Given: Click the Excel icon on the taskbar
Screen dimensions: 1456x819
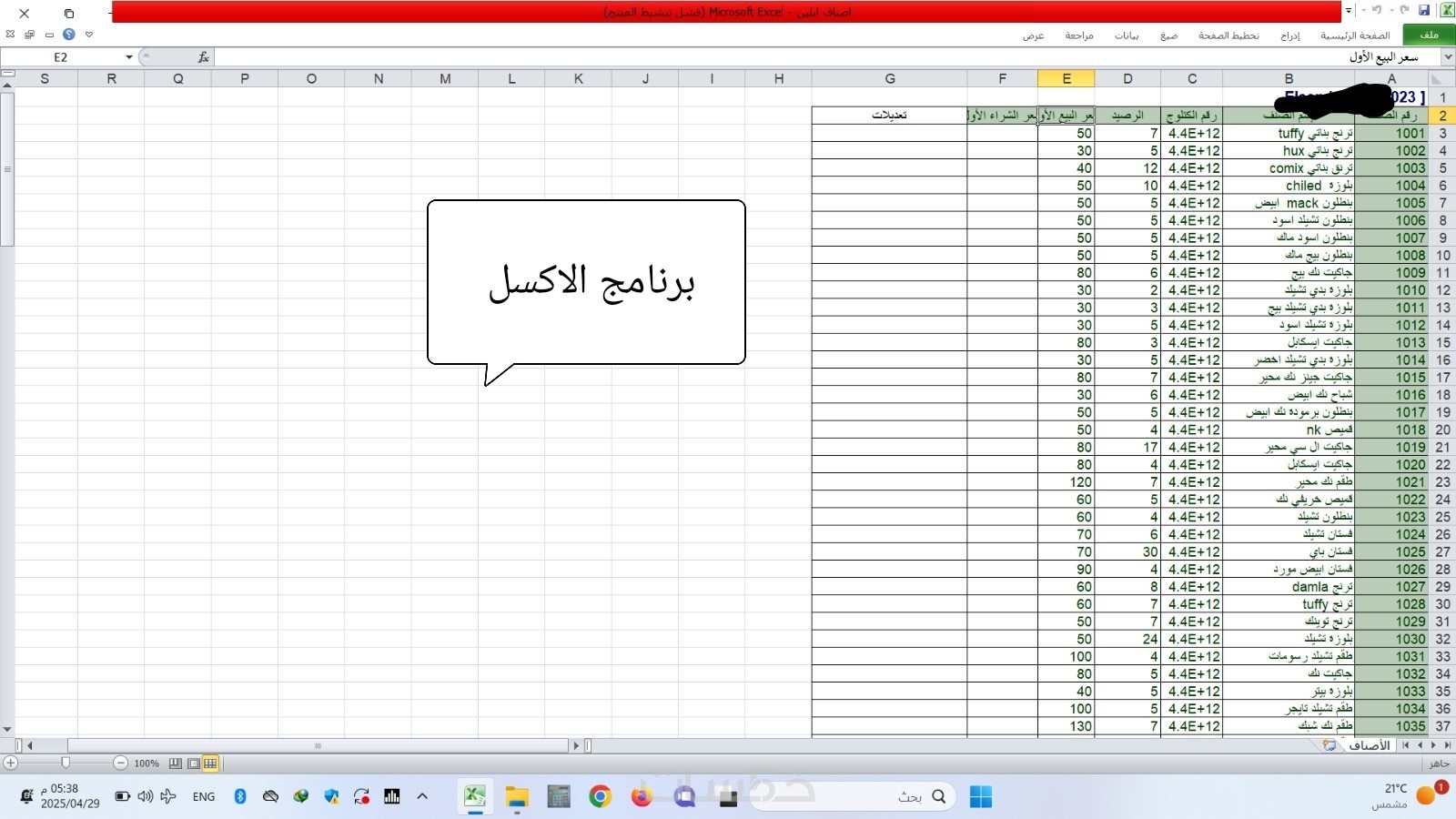Looking at the screenshot, I should [x=475, y=797].
